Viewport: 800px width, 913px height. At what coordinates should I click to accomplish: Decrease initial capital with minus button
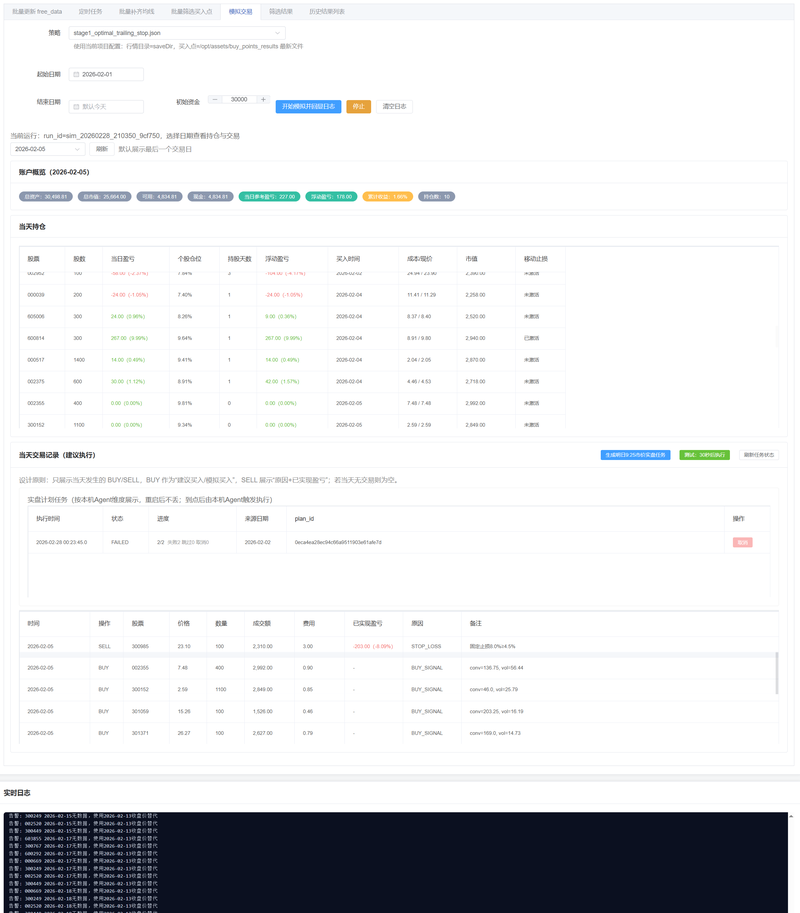coord(215,100)
